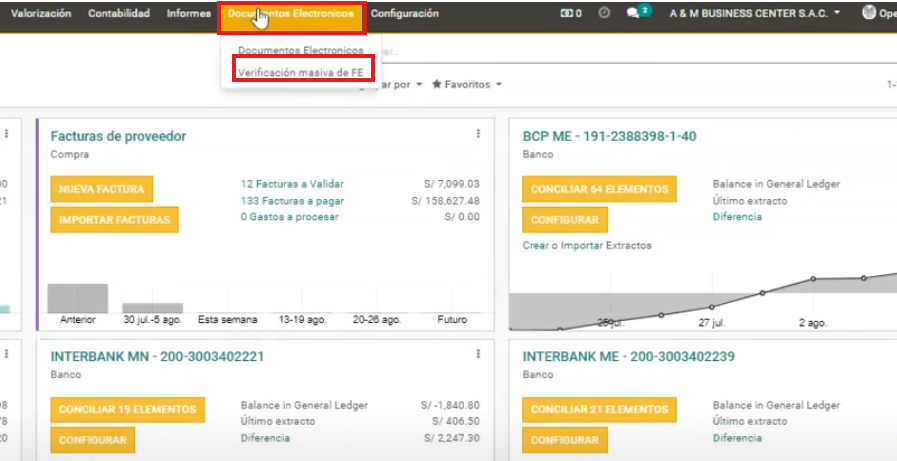
Task: Click CONCILIAR 21 ELEMENTOS button
Action: coord(599,410)
